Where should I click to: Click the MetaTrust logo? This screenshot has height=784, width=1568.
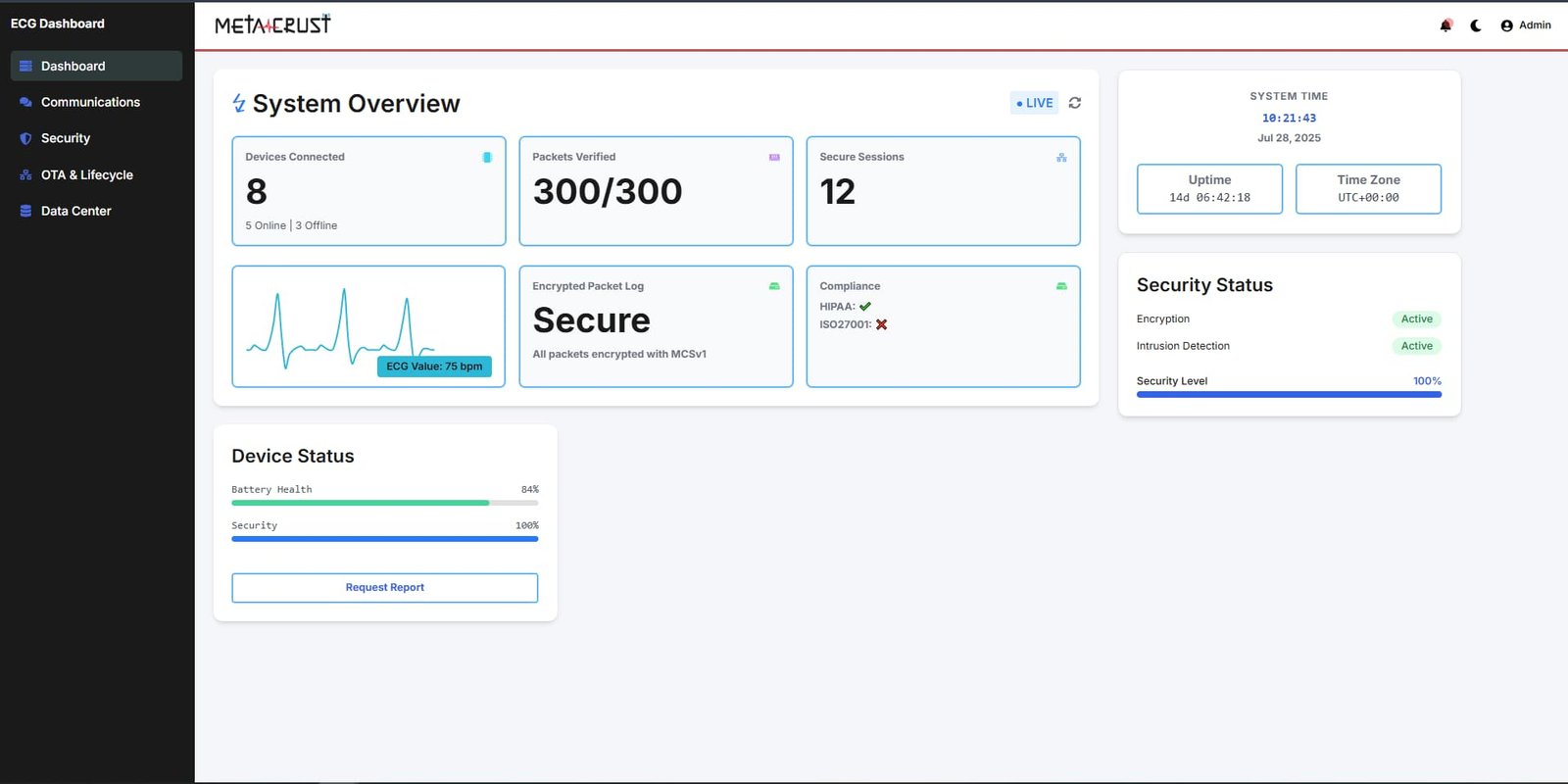pyautogui.click(x=272, y=24)
